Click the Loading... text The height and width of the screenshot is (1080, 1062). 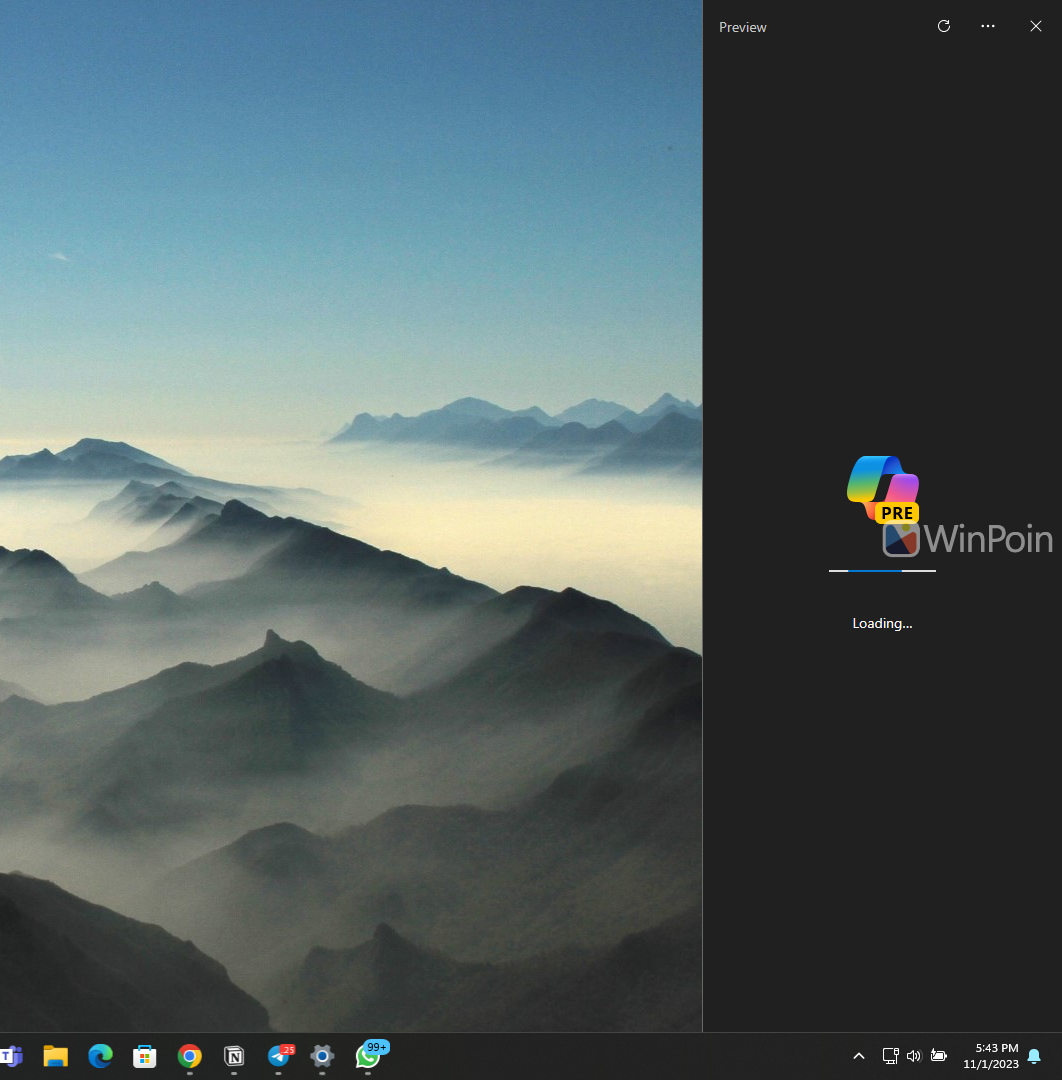pos(882,623)
